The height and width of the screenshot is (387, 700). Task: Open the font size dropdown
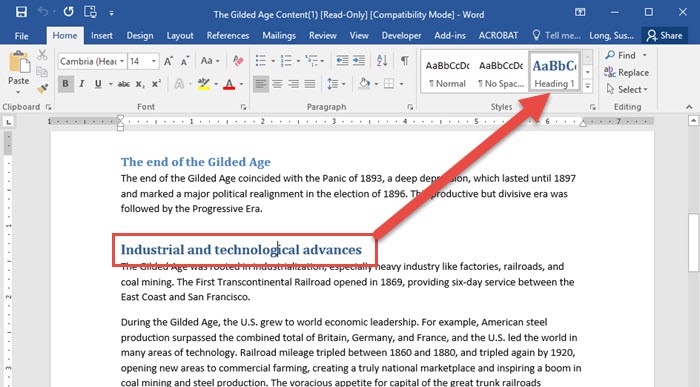click(x=154, y=61)
